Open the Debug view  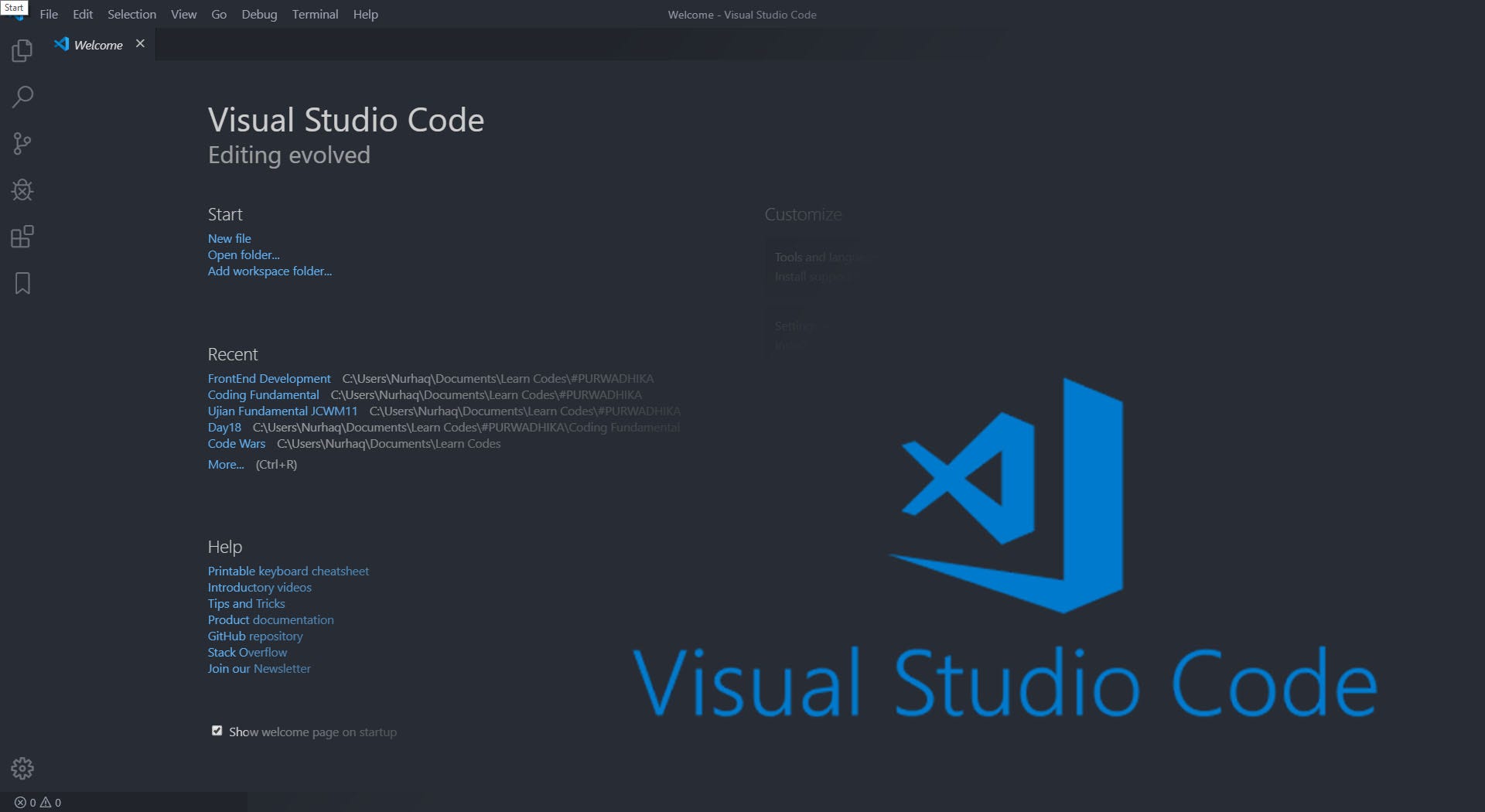[22, 189]
